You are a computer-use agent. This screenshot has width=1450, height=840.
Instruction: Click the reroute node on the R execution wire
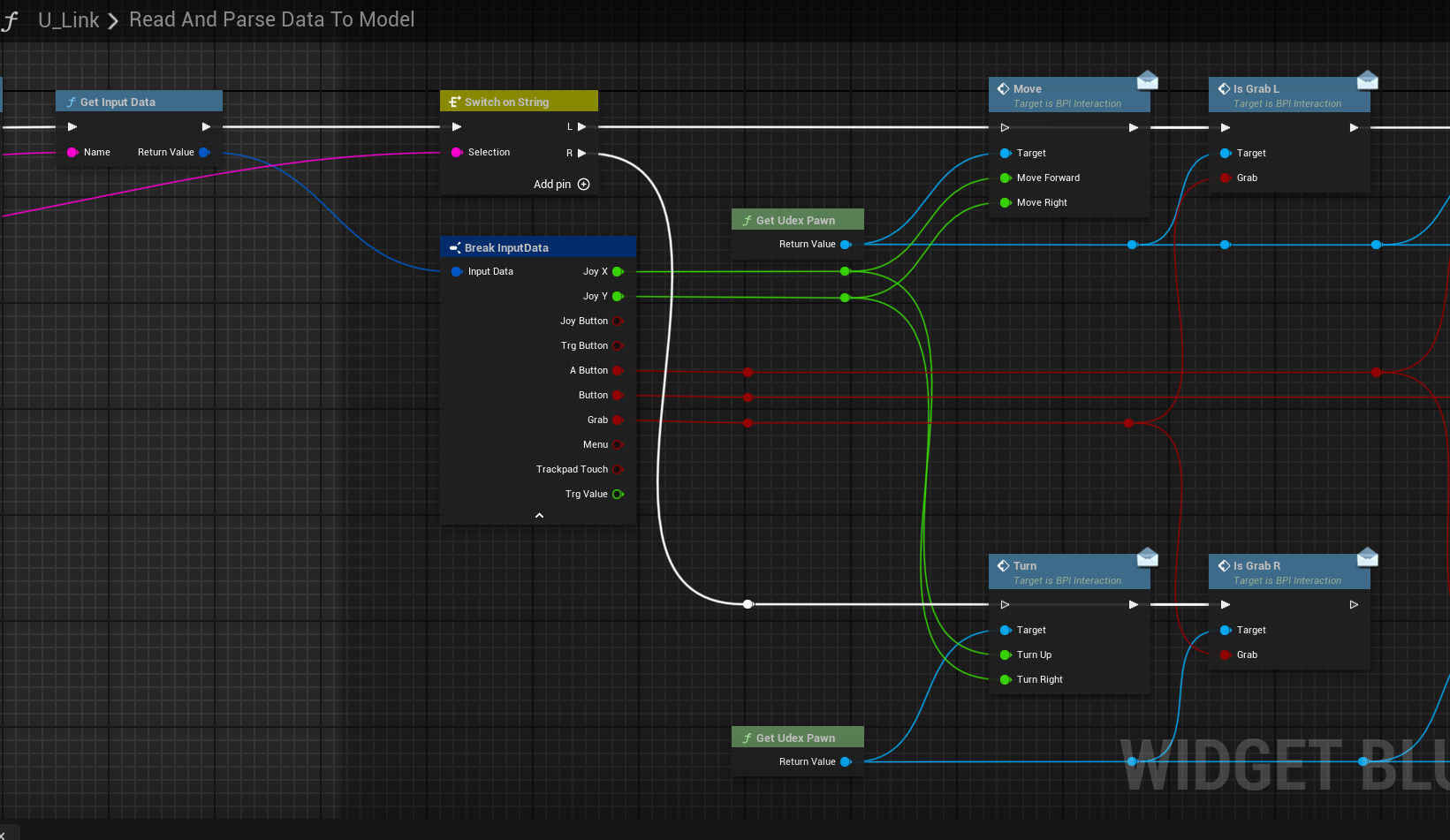point(748,604)
